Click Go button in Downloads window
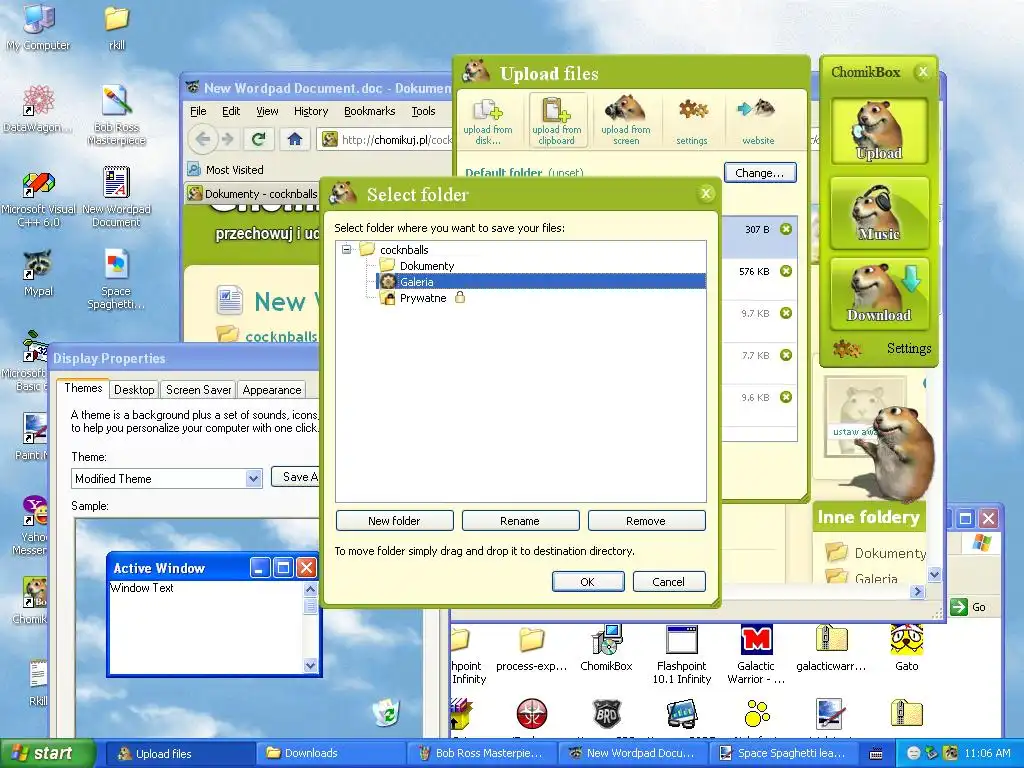The width and height of the screenshot is (1024, 768). [969, 607]
